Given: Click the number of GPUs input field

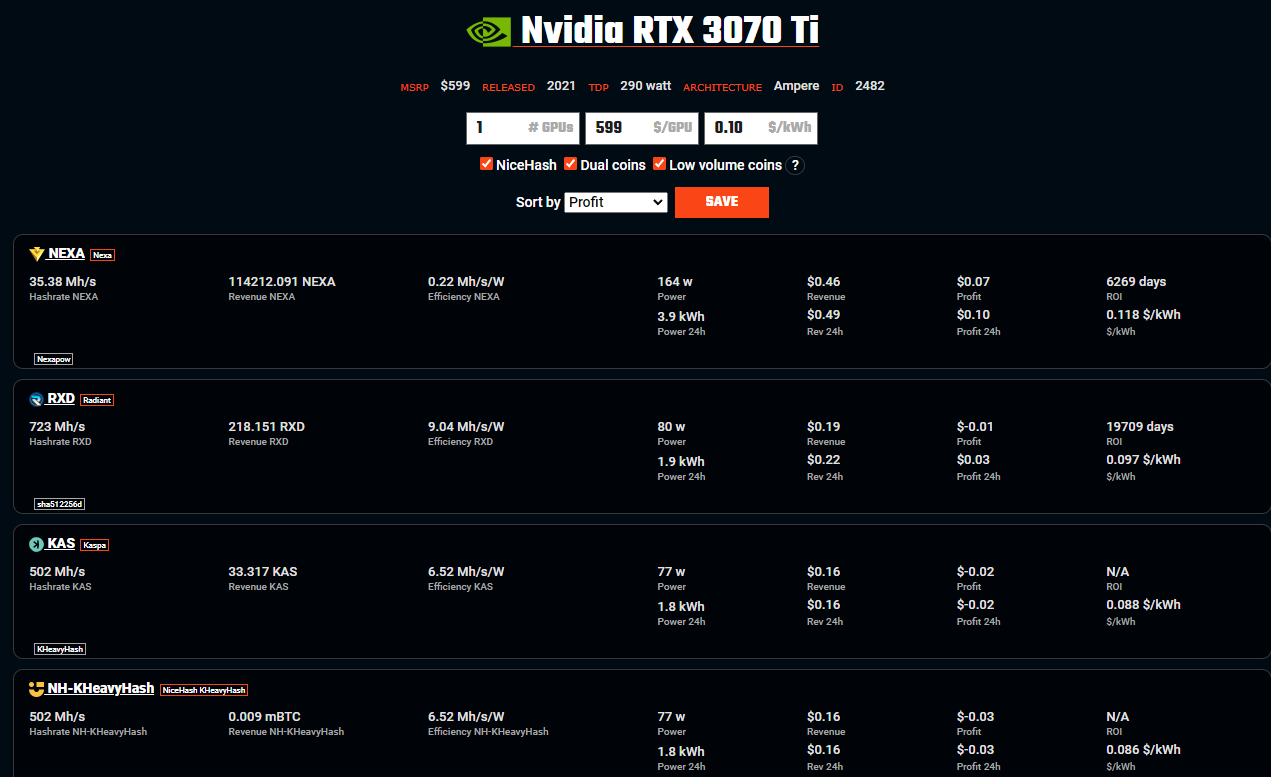Looking at the screenshot, I should click(x=523, y=128).
